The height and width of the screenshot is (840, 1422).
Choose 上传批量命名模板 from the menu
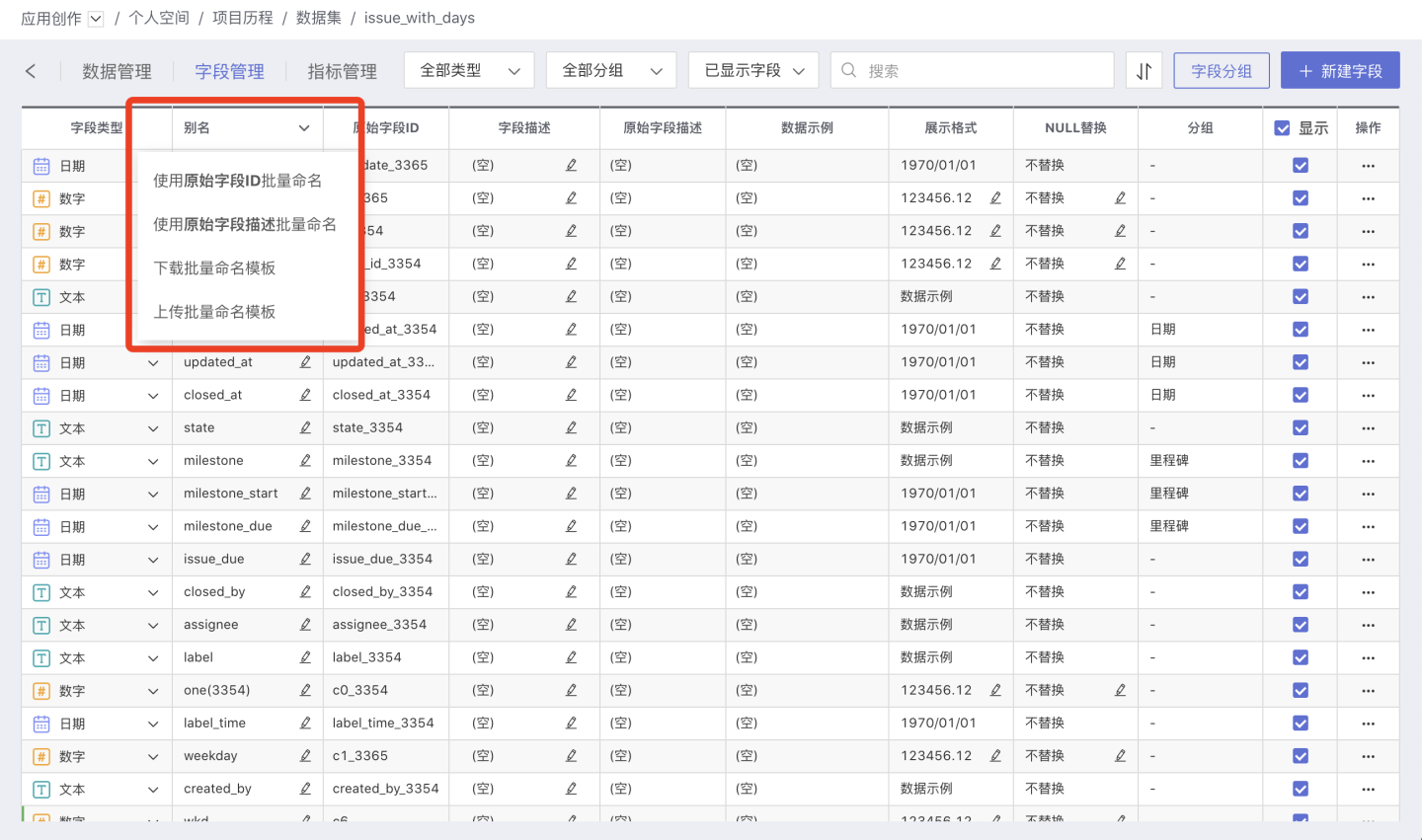tap(214, 312)
